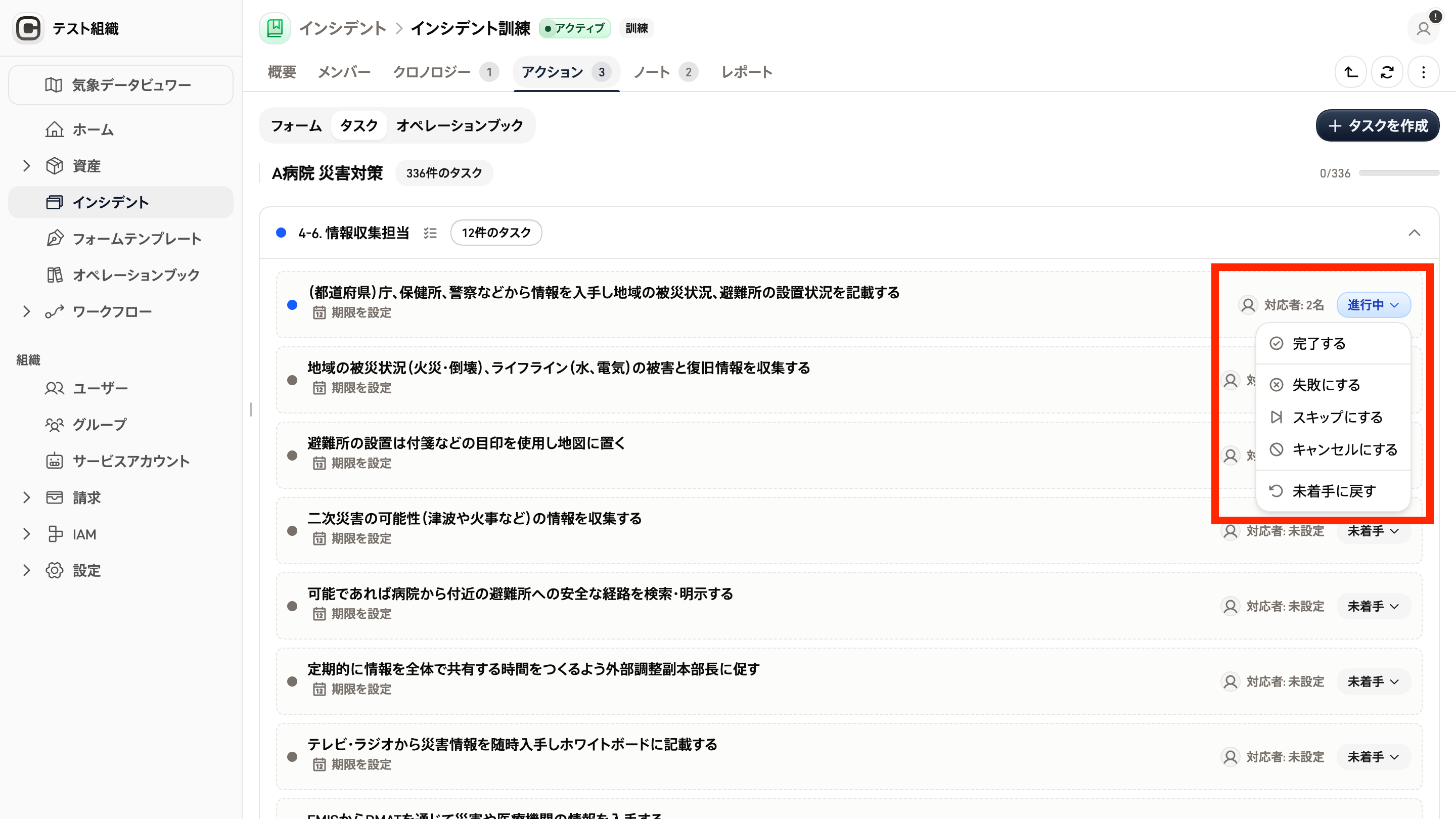Select the オペレーションブック sub-tab
1456x819 pixels.
point(460,125)
